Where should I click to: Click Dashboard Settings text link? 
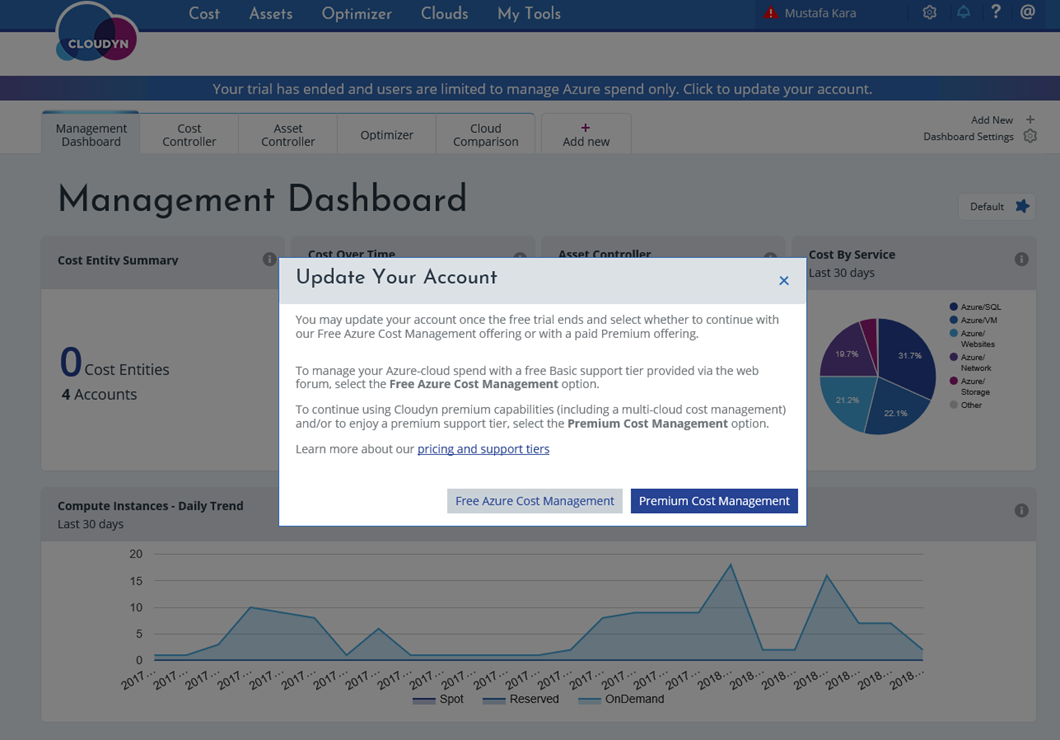coord(969,137)
